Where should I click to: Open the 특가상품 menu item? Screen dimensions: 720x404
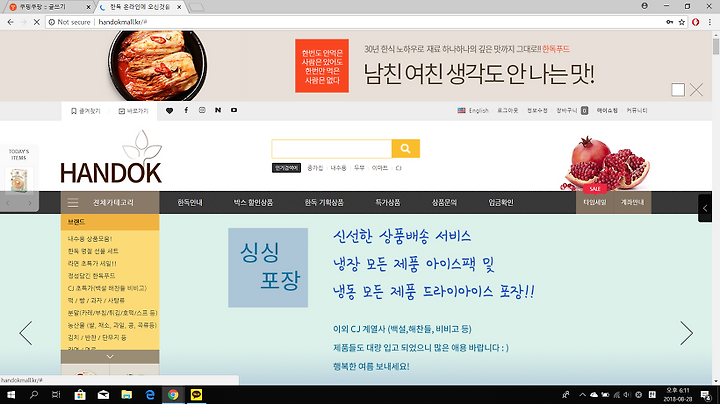click(x=388, y=202)
